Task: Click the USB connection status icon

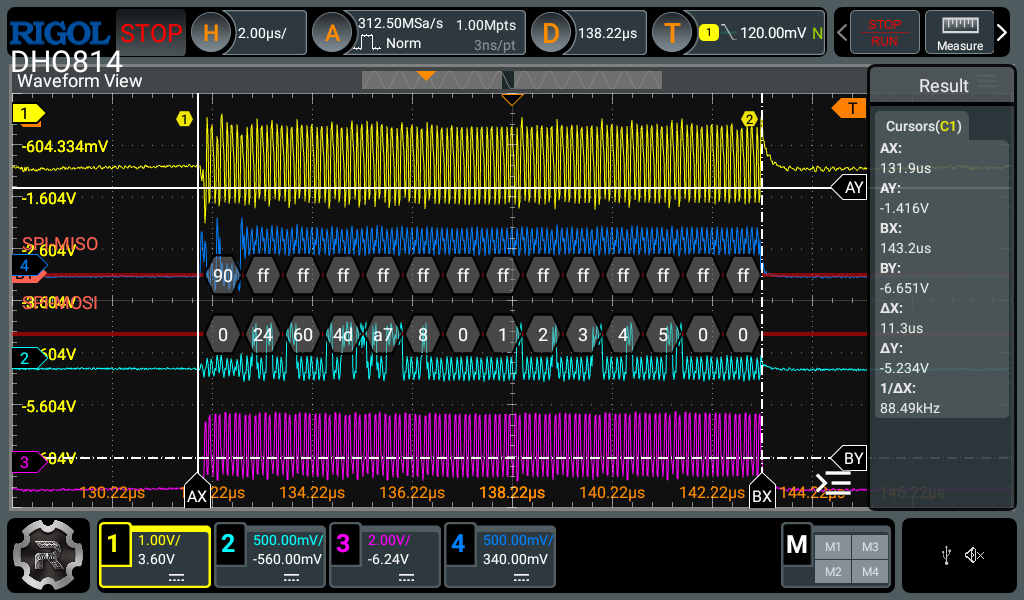Action: (x=946, y=556)
